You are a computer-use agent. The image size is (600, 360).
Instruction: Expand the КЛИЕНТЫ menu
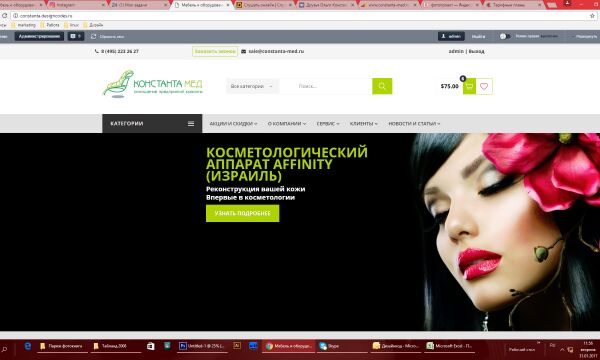(x=364, y=124)
